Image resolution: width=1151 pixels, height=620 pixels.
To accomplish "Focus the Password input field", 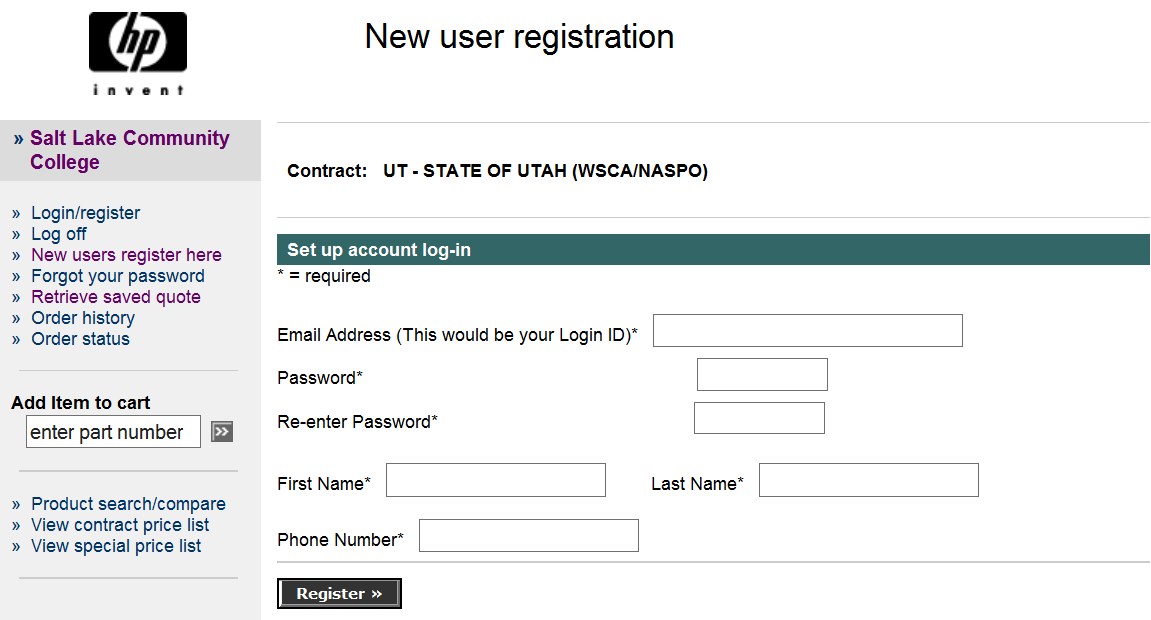I will [762, 375].
